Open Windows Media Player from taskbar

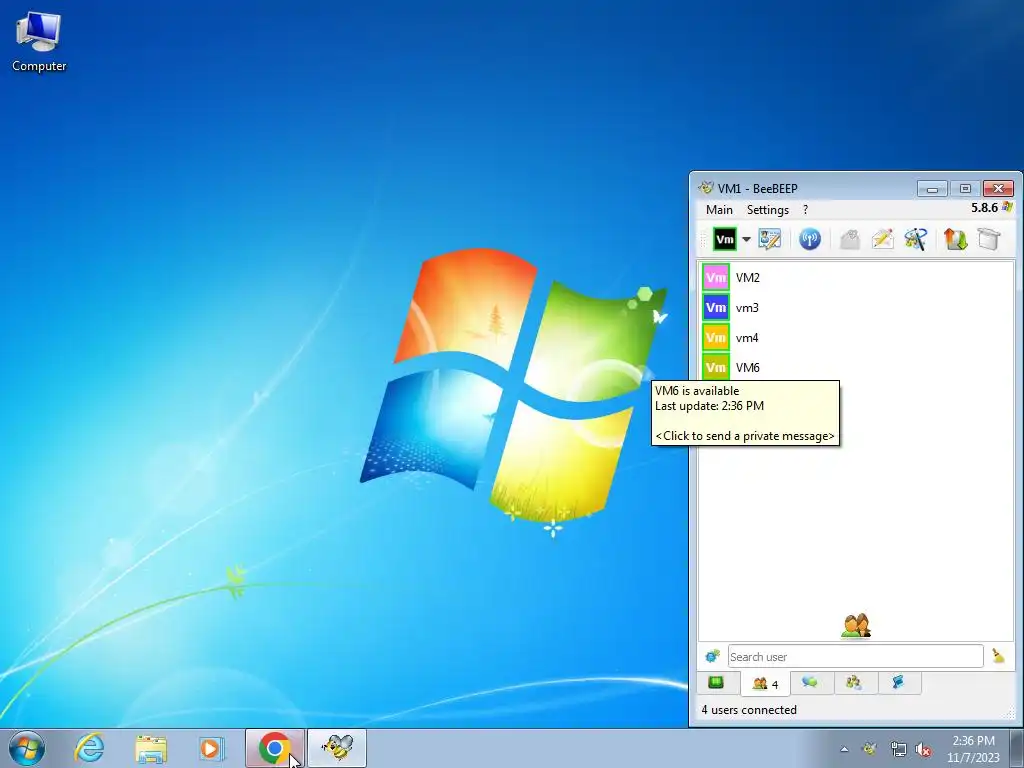[x=212, y=748]
